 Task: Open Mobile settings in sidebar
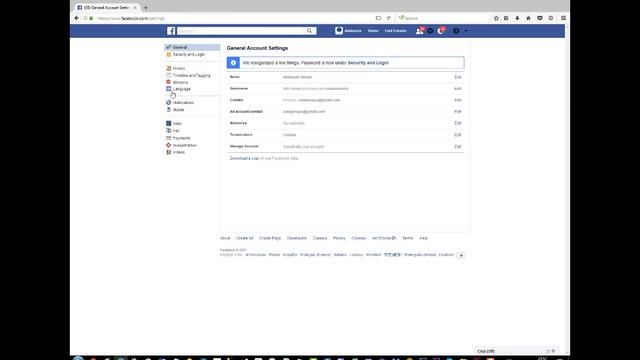point(178,110)
